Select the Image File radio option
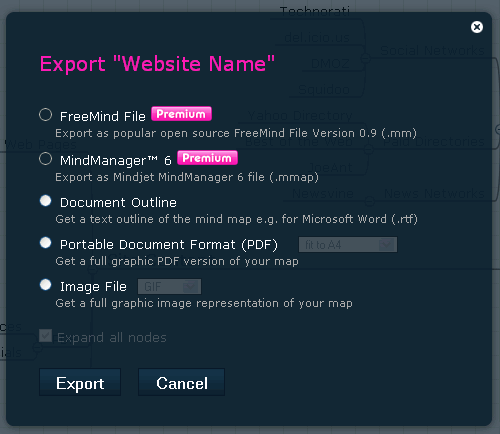 click(x=45, y=285)
